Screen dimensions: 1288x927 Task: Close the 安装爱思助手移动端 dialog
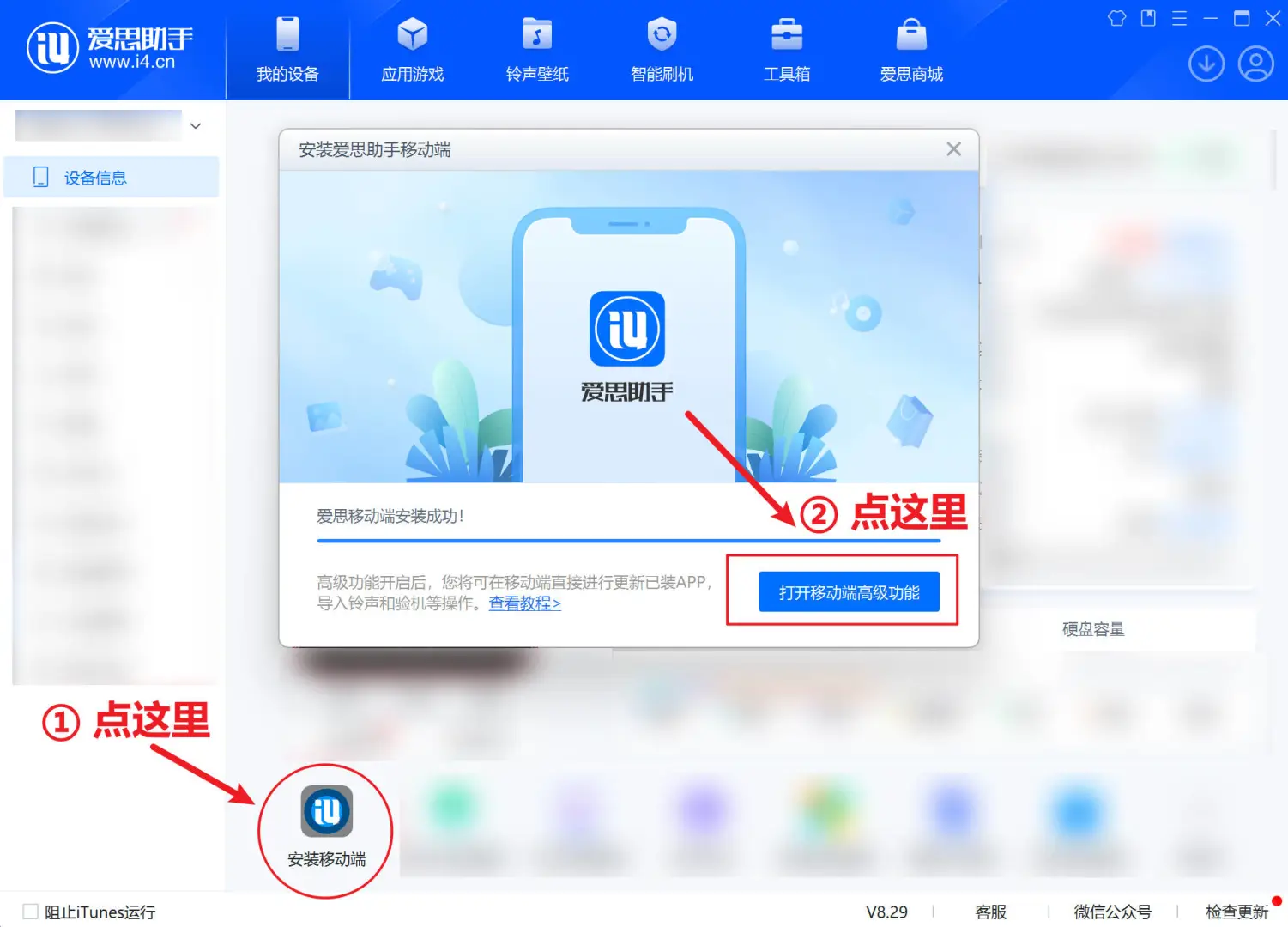953,148
